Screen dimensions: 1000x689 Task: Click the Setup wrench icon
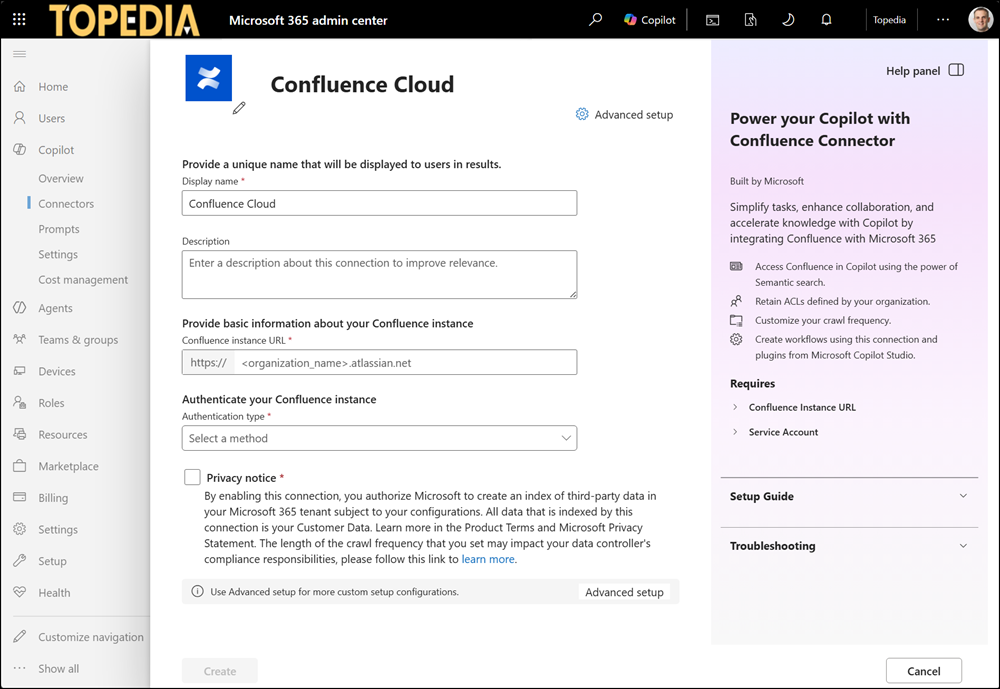click(20, 561)
